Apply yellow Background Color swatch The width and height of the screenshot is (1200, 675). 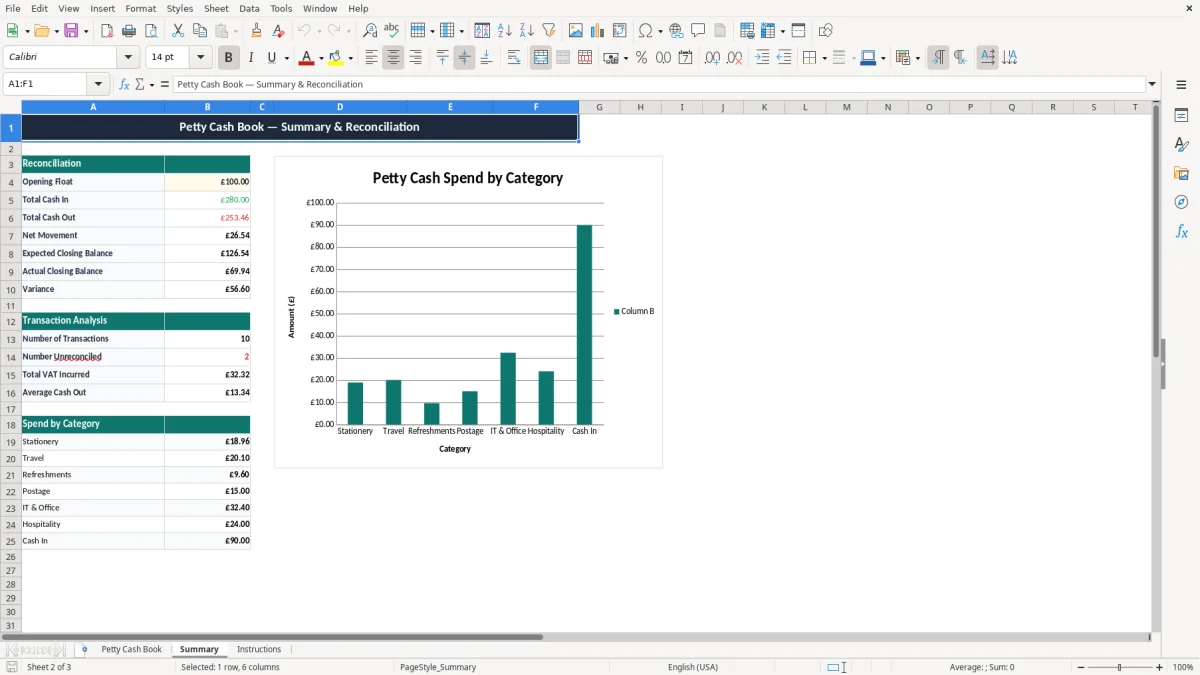pyautogui.click(x=337, y=58)
